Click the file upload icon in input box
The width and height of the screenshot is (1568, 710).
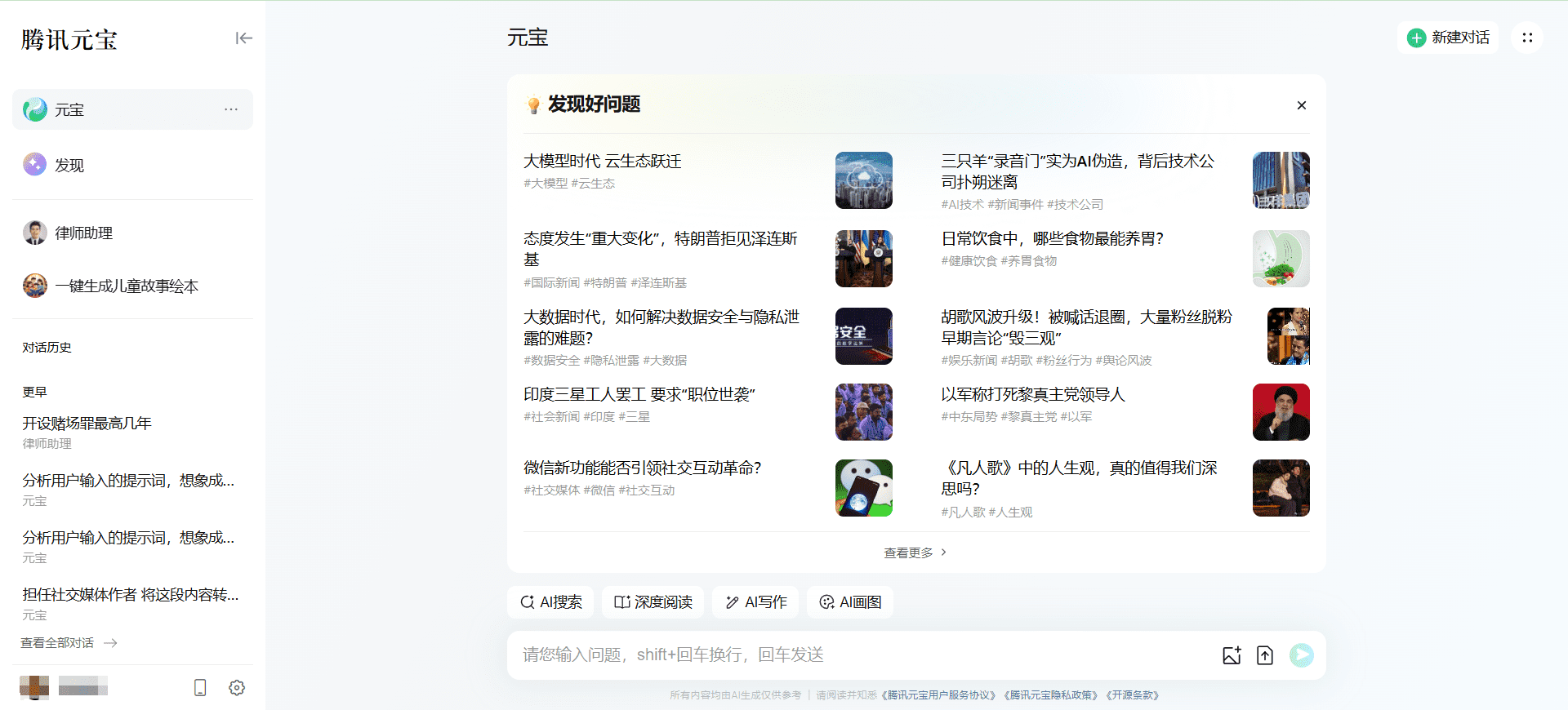(x=1265, y=655)
